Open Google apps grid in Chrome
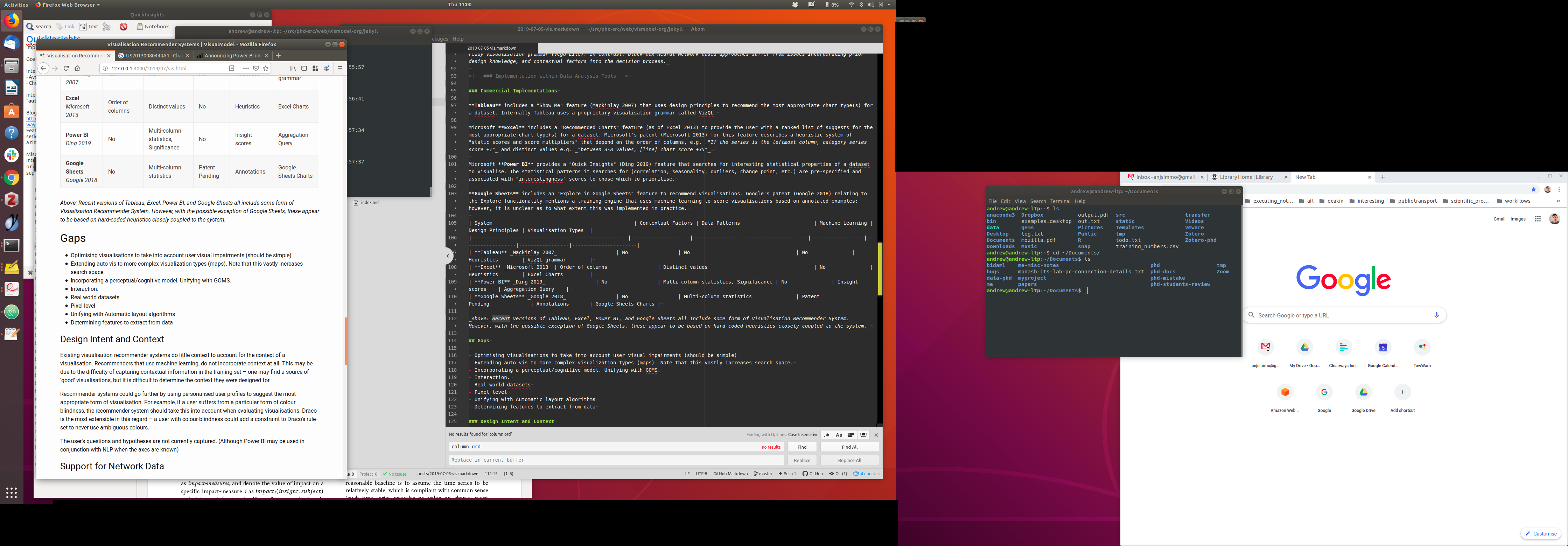 point(1538,219)
